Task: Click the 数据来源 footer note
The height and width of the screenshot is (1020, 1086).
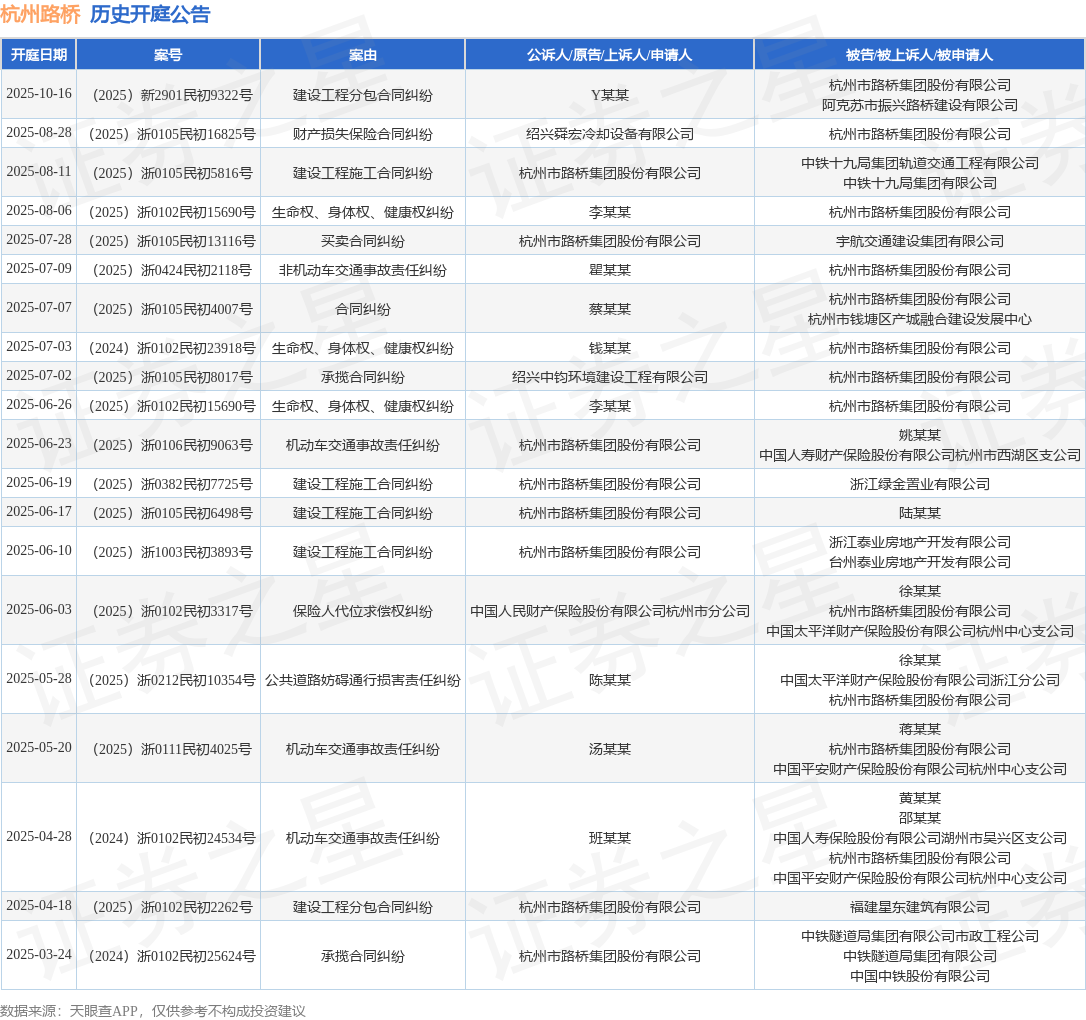Action: pos(153,1010)
